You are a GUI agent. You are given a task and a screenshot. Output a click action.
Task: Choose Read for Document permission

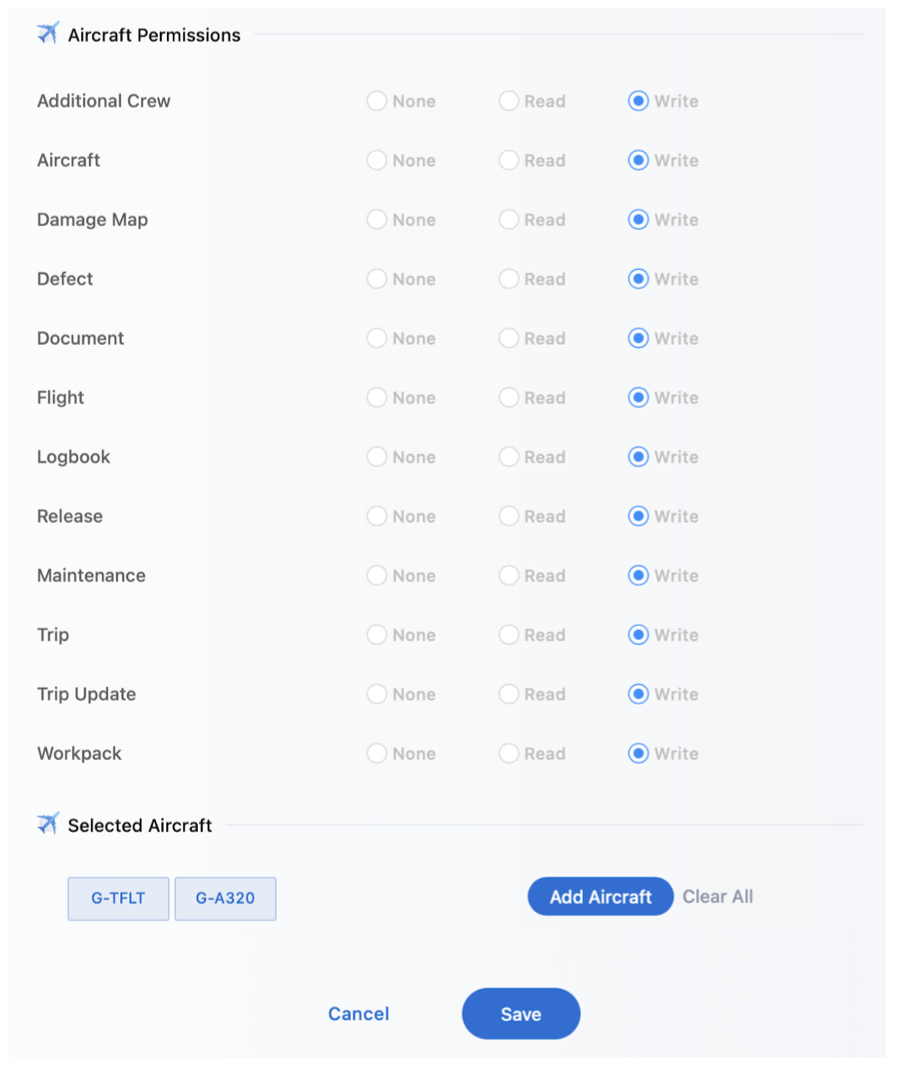click(509, 338)
